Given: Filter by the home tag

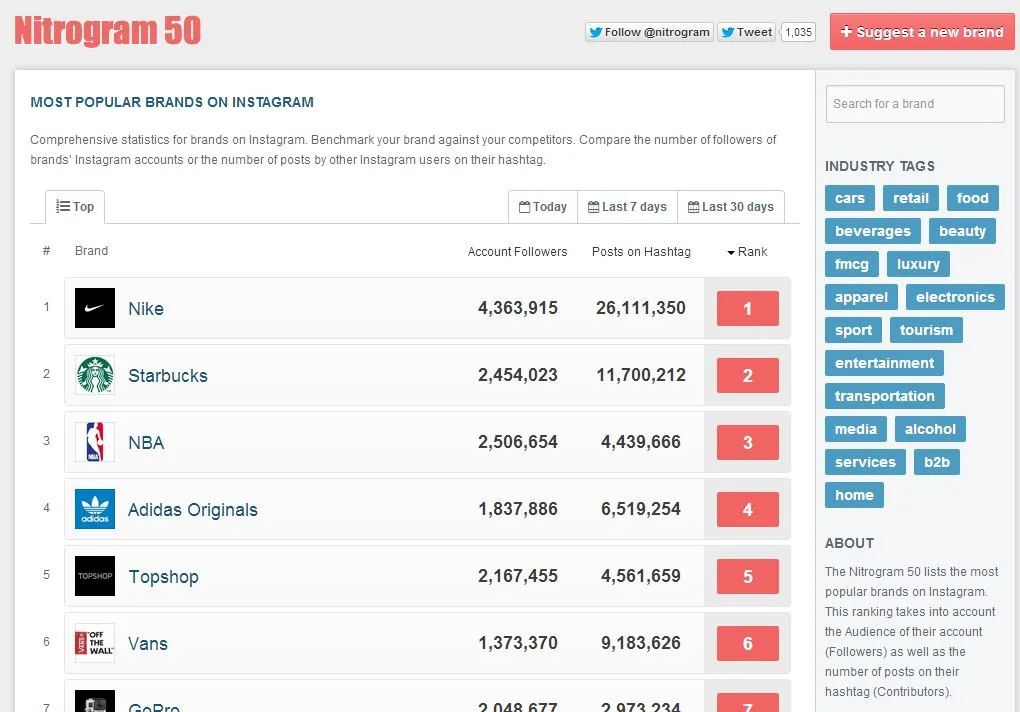Looking at the screenshot, I should tap(854, 495).
